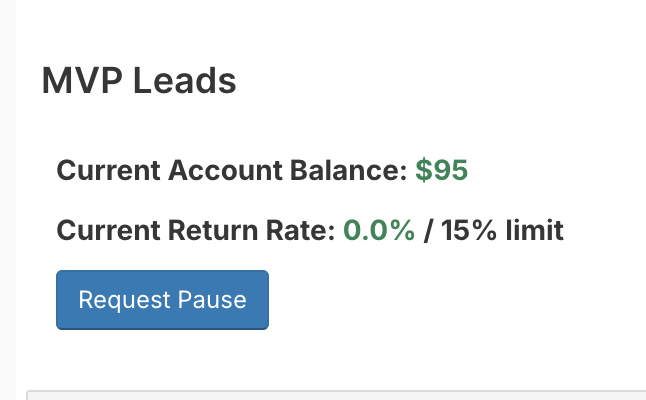Image resolution: width=646 pixels, height=400 pixels.
Task: Click the gray strip on left edge
Action: tap(8, 200)
